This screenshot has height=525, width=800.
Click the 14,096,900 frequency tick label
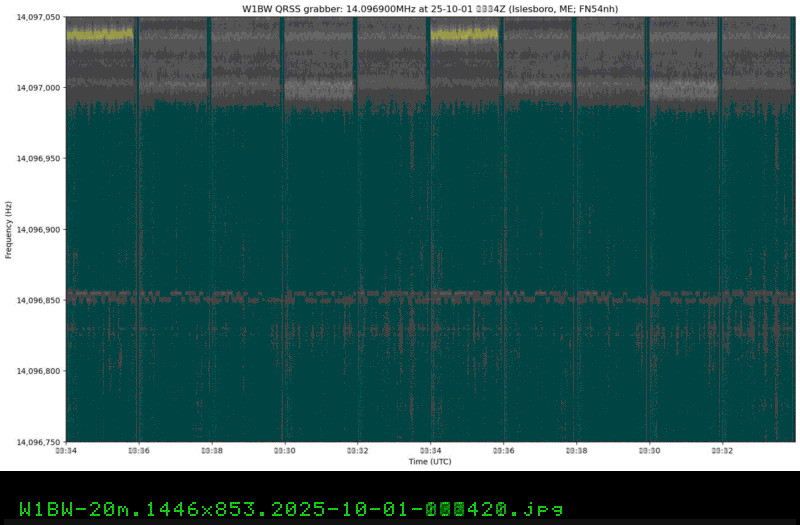(35, 230)
